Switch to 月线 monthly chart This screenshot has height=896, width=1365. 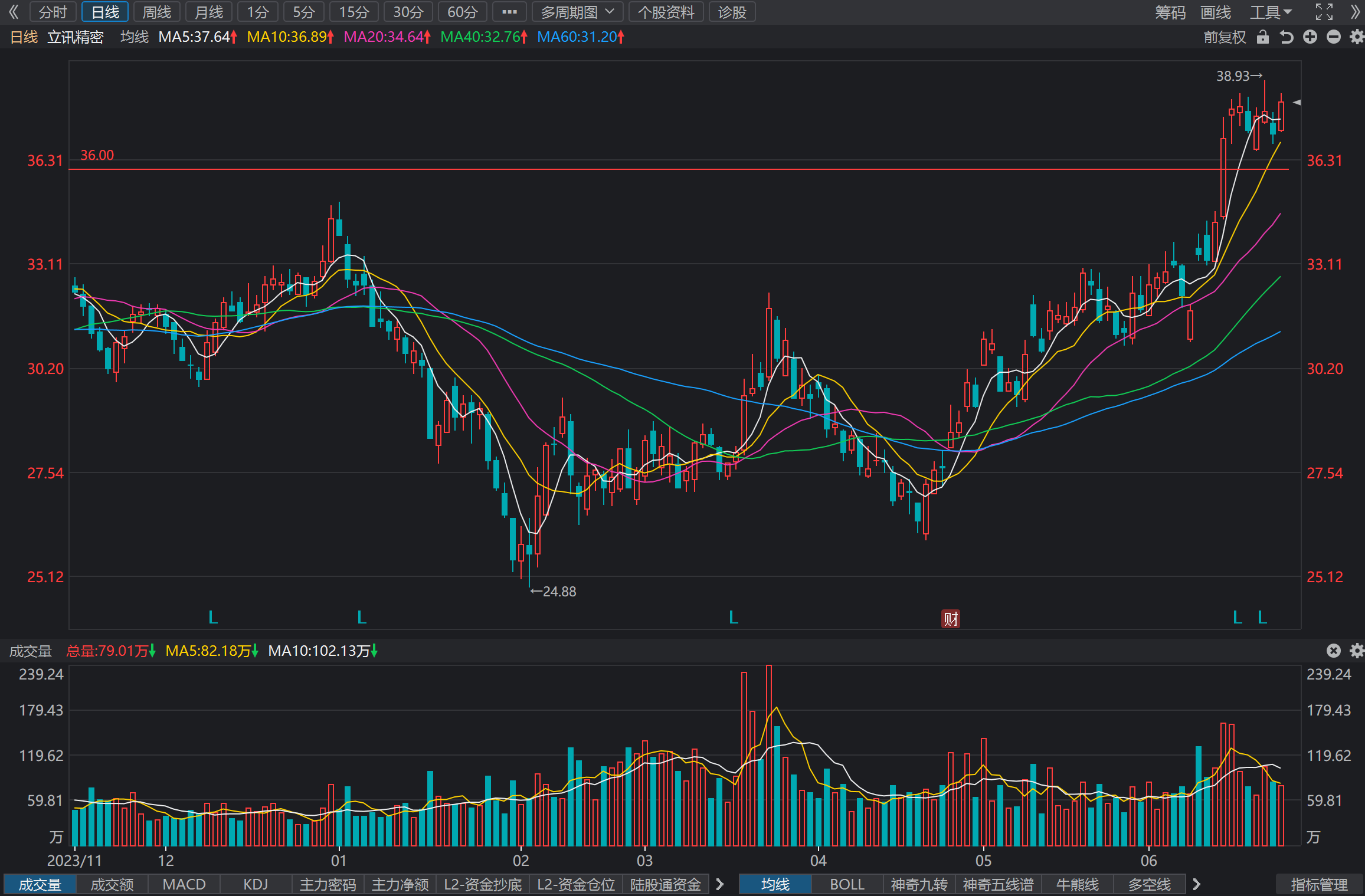pyautogui.click(x=209, y=12)
